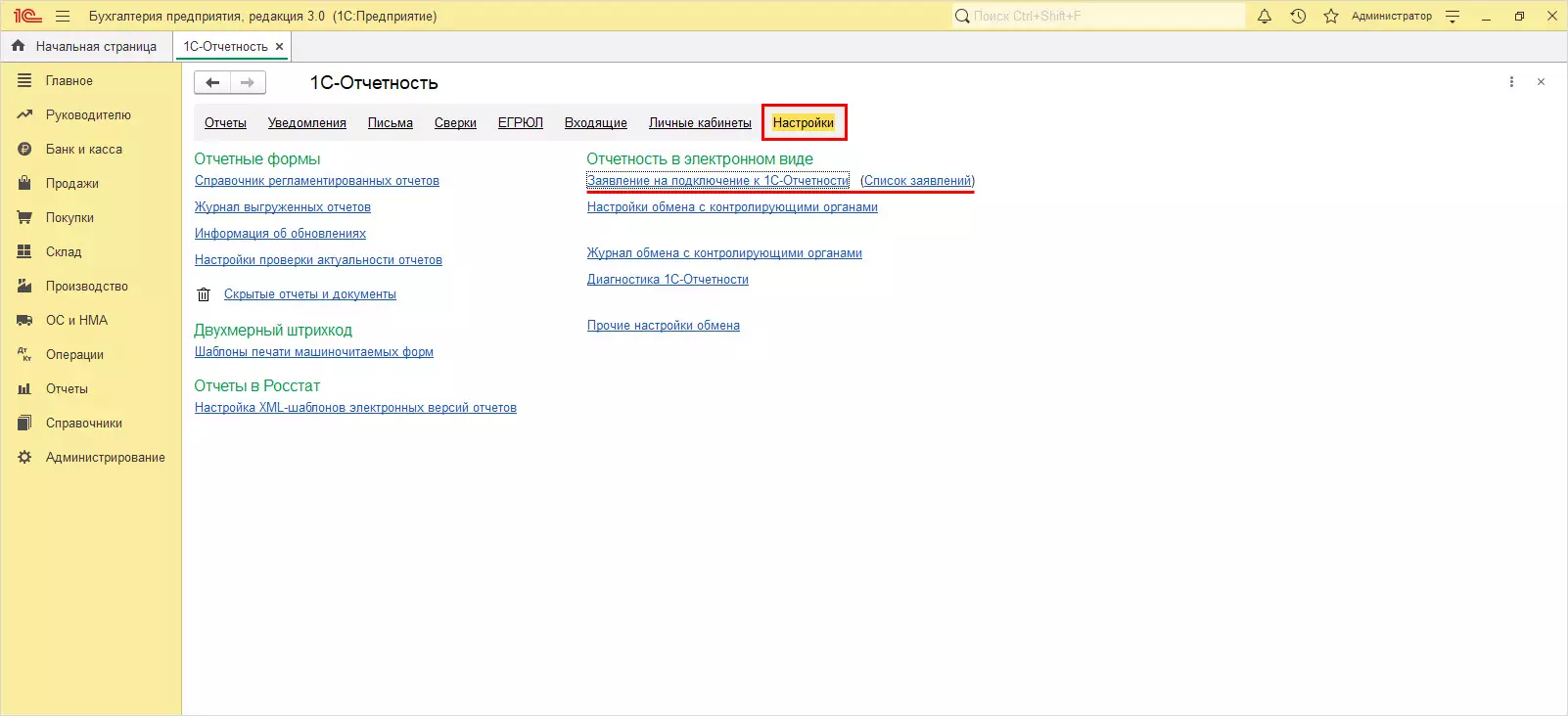
Task: Open the three-dot more options menu
Action: pos(1511,82)
